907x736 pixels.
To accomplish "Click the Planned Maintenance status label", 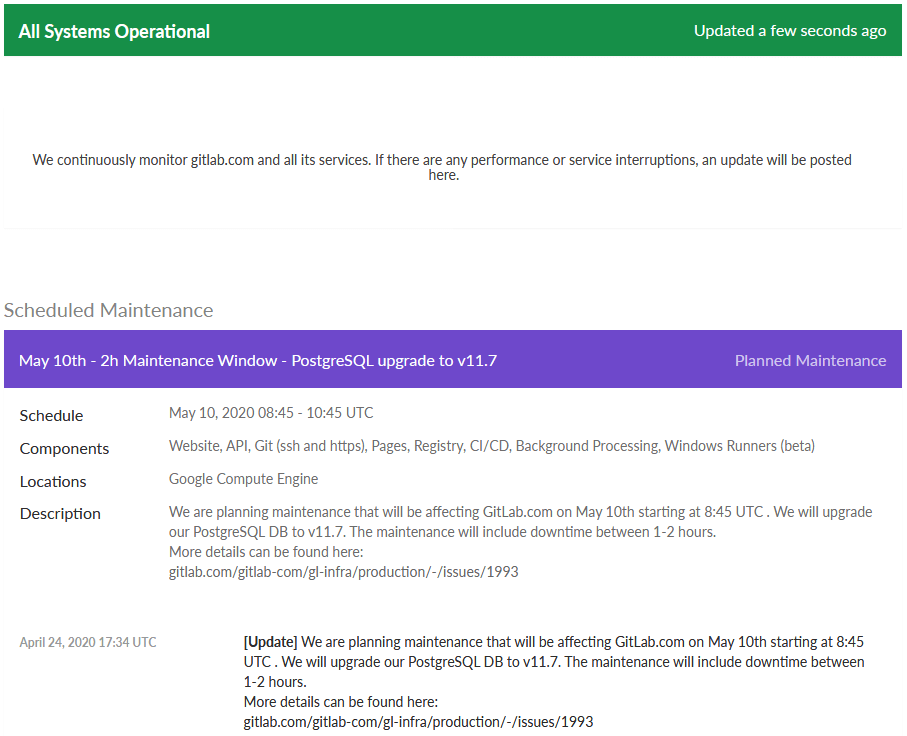I will [x=810, y=360].
